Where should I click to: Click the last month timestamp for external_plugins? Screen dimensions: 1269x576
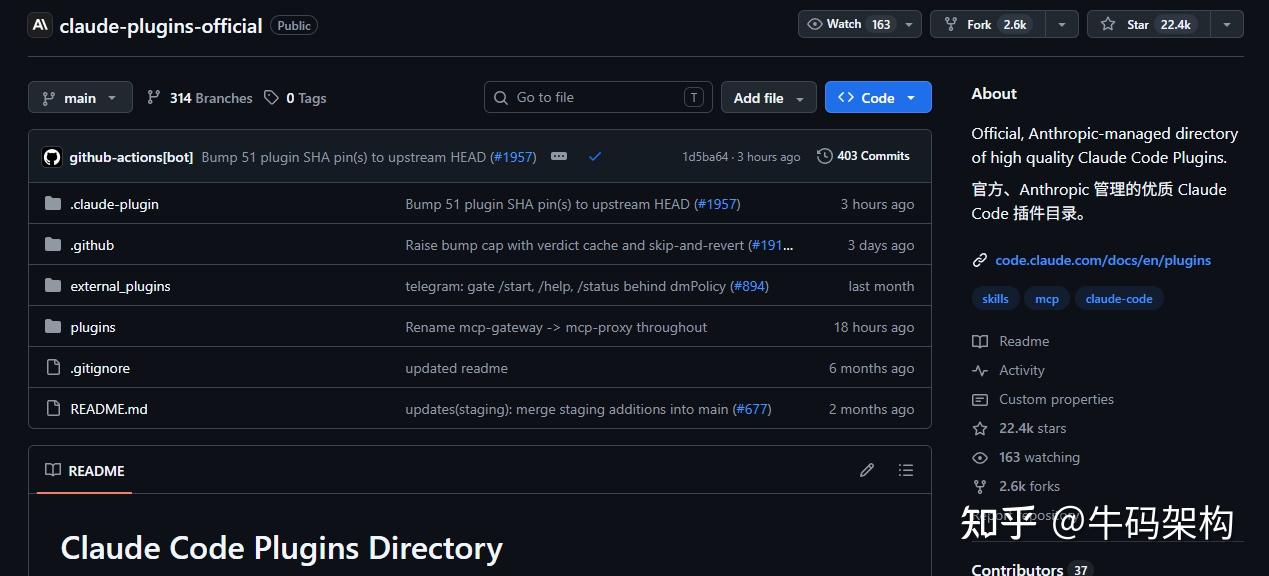[881, 286]
